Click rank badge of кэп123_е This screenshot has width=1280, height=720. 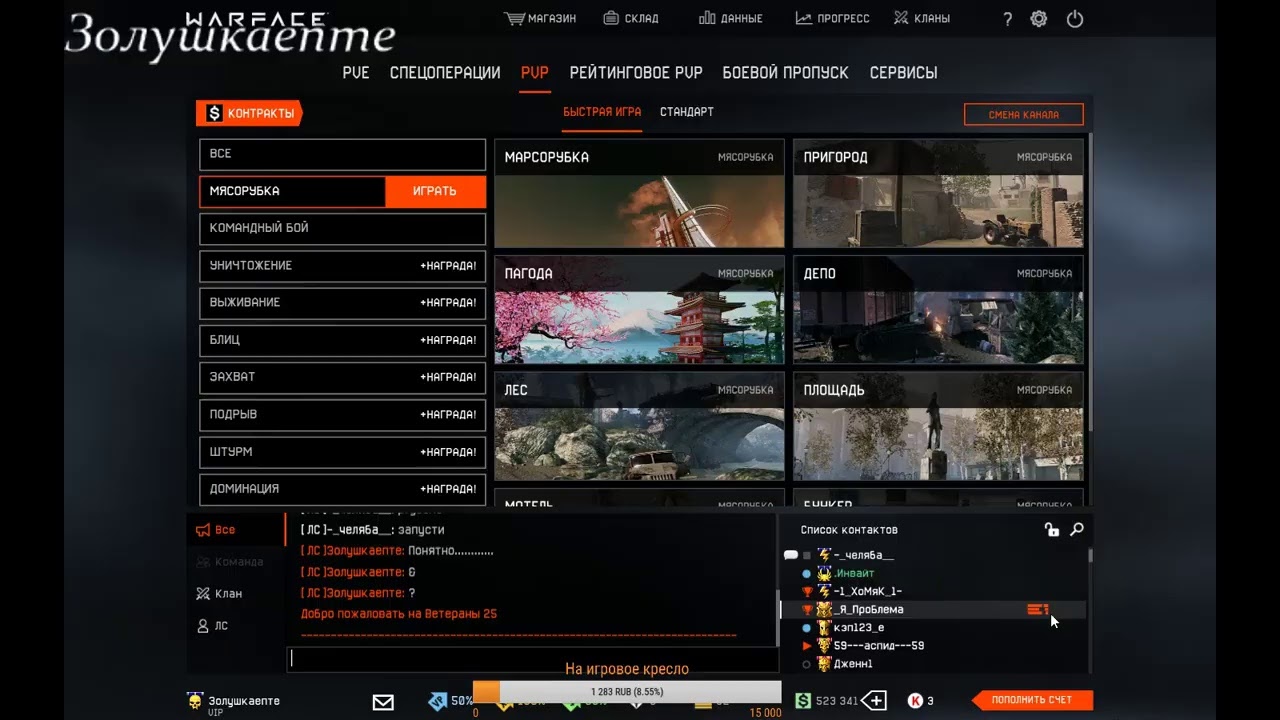(825, 628)
